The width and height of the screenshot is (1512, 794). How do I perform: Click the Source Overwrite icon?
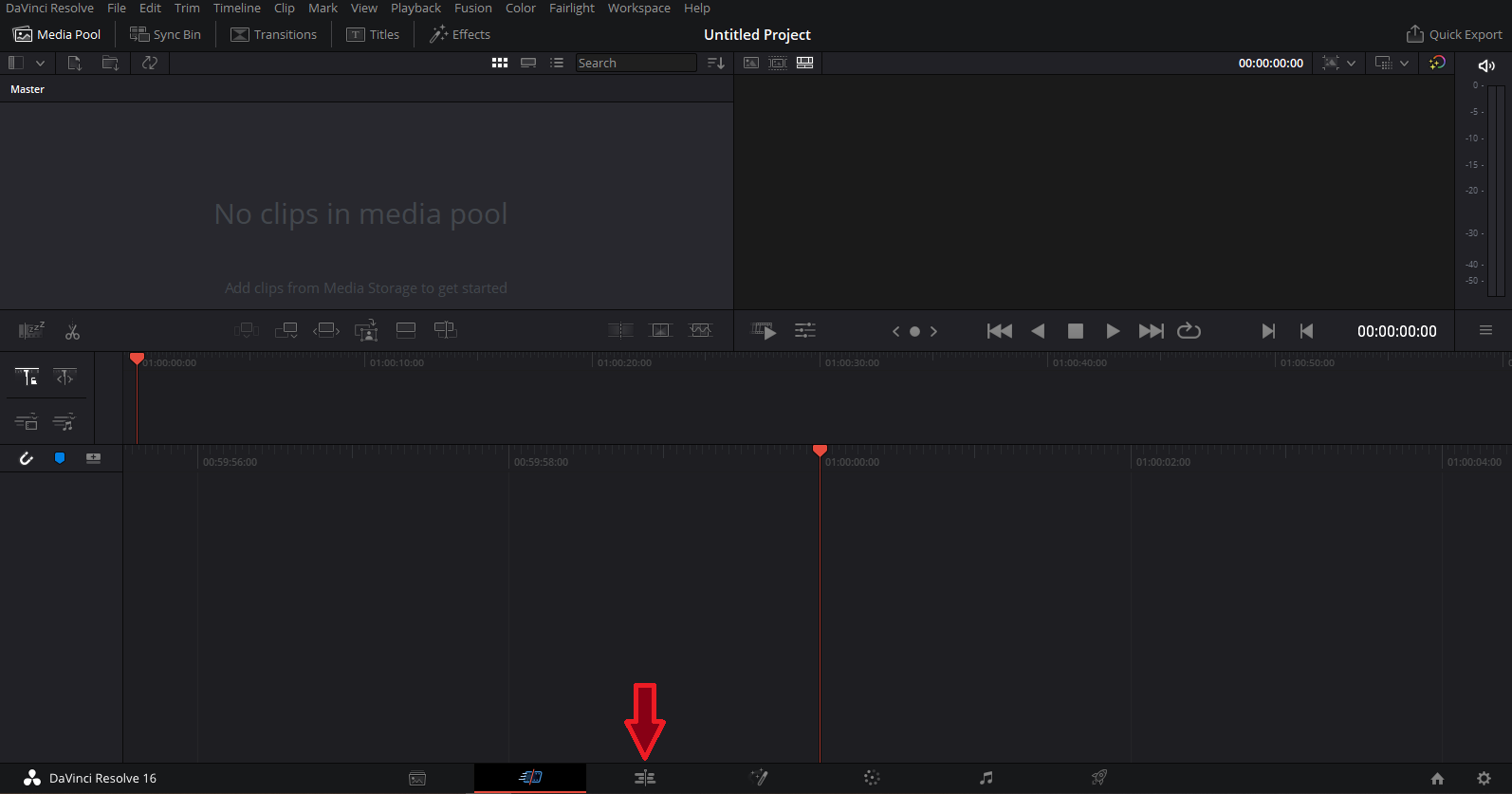pos(445,330)
